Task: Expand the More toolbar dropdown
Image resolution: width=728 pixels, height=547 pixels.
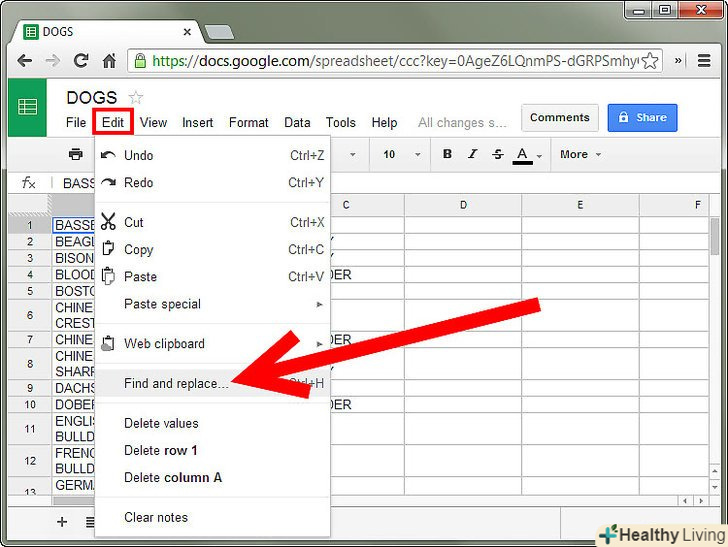Action: point(580,154)
